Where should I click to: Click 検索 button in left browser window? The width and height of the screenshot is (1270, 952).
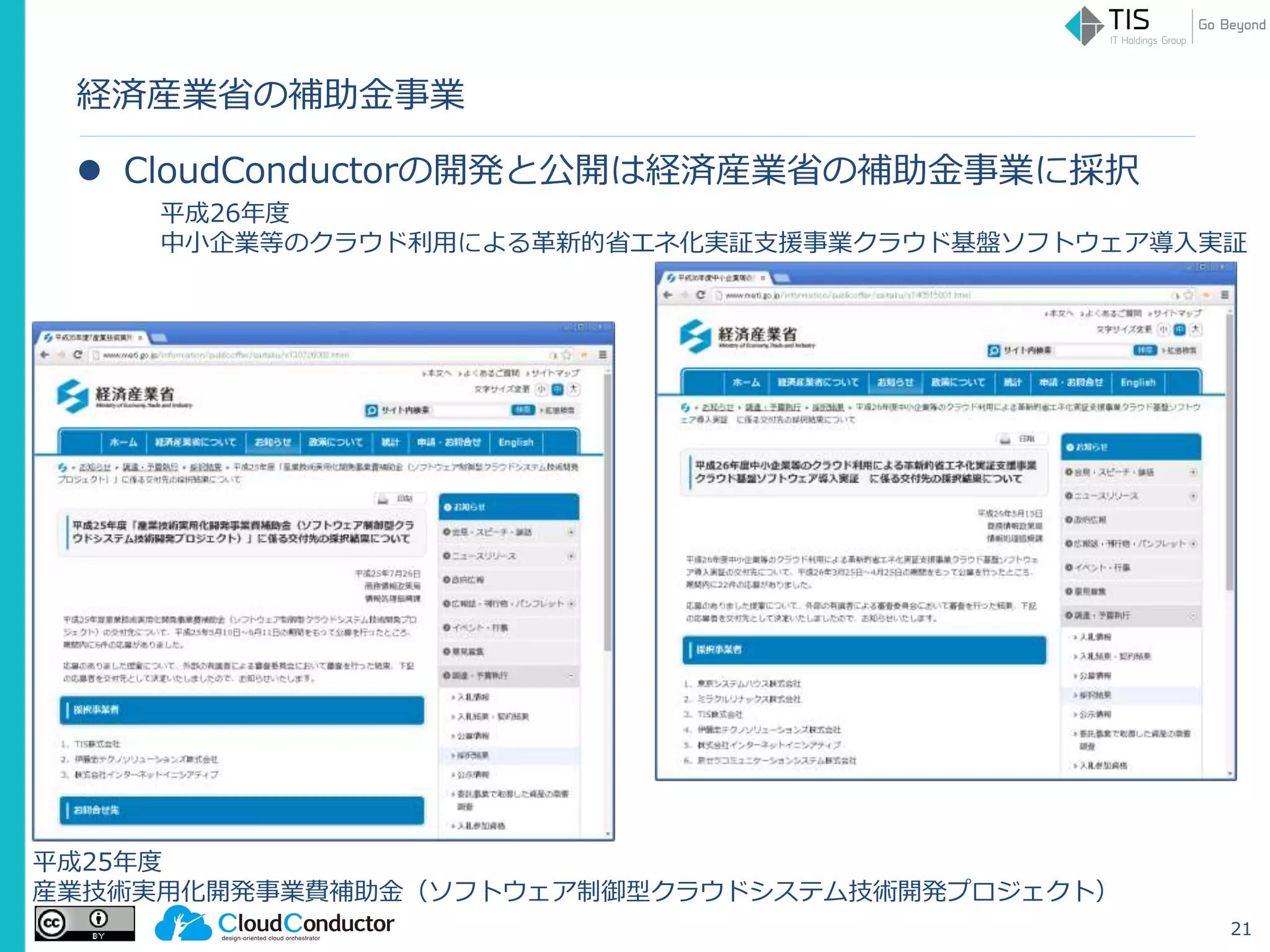point(523,410)
